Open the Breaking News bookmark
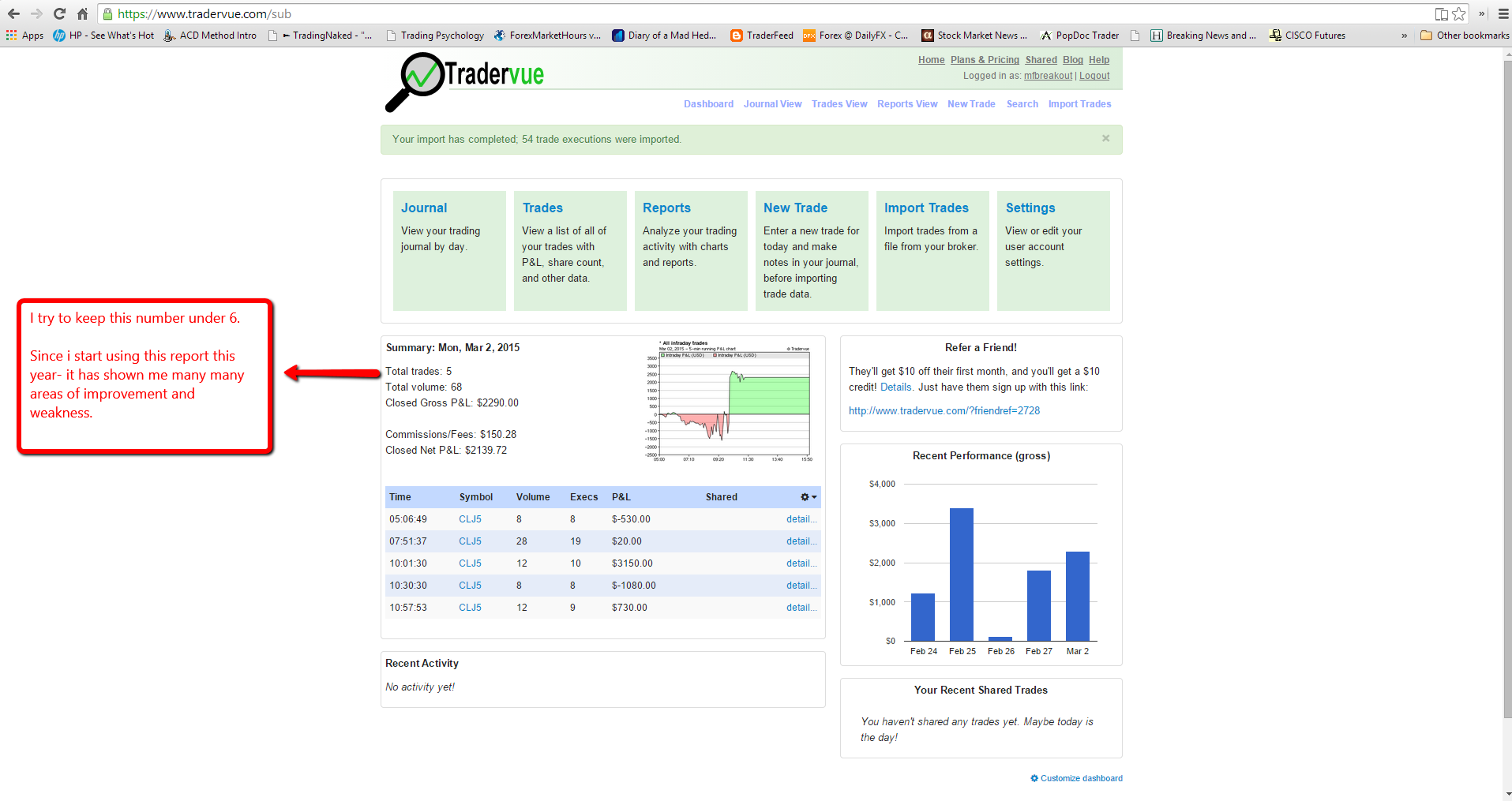Viewport: 1512px width, 801px height. 1203,36
